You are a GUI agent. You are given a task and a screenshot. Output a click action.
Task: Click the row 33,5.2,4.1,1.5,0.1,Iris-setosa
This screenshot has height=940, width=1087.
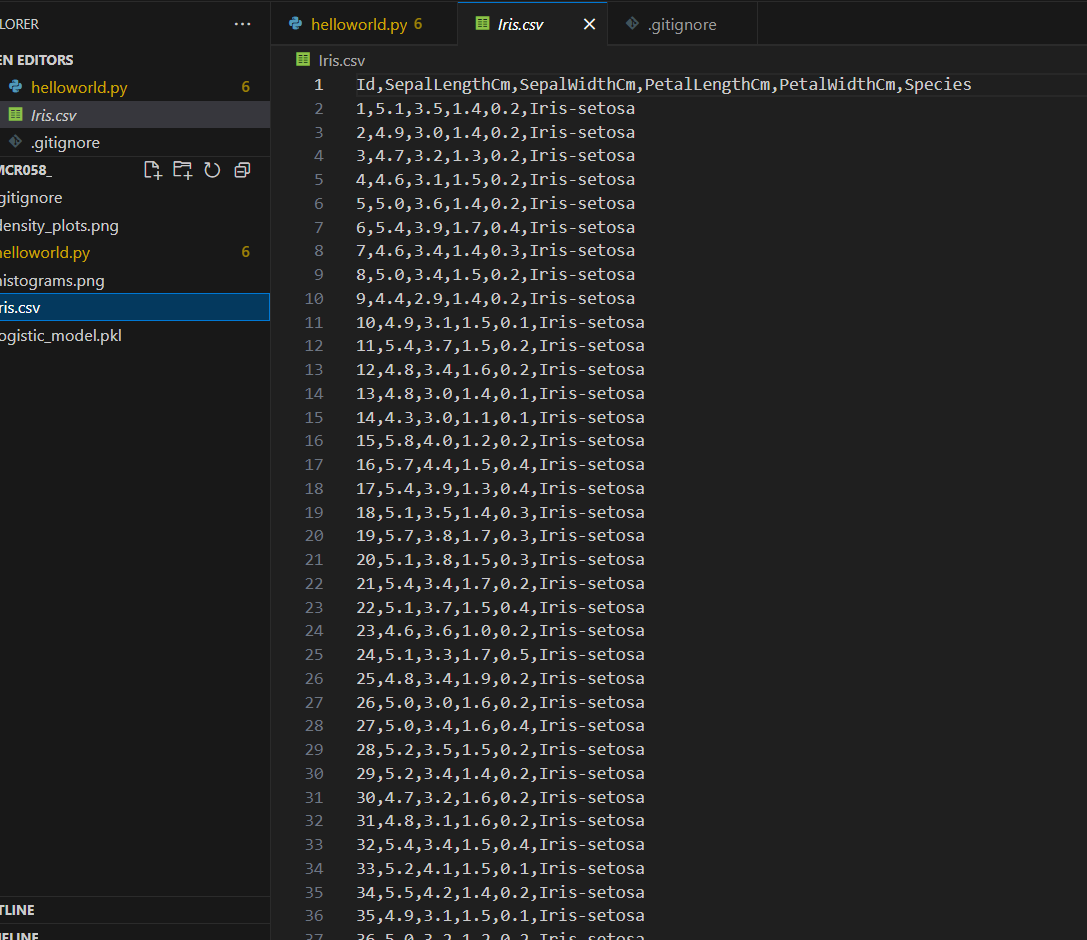tap(500, 869)
